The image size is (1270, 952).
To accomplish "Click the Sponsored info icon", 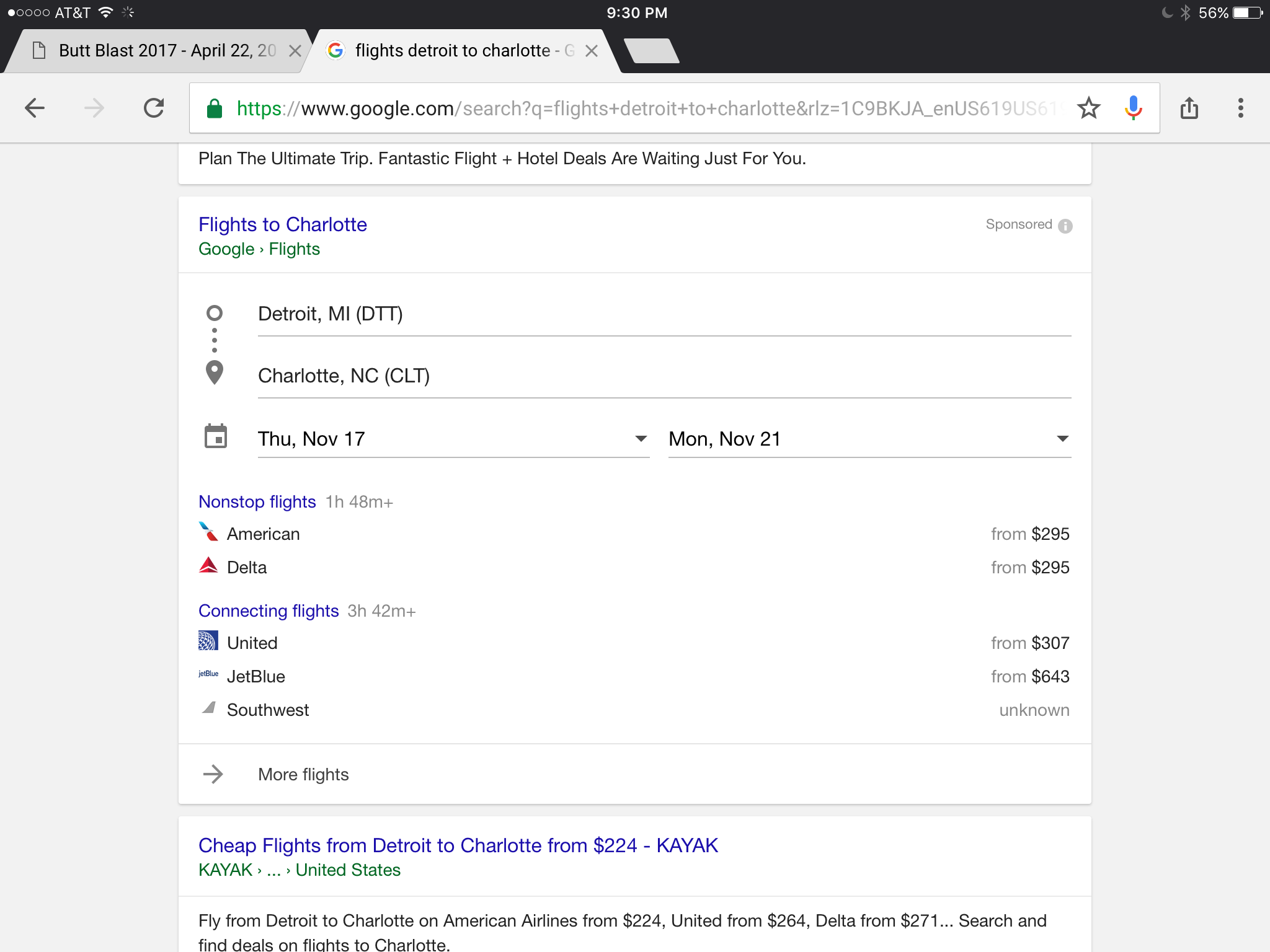I will coord(1065,226).
